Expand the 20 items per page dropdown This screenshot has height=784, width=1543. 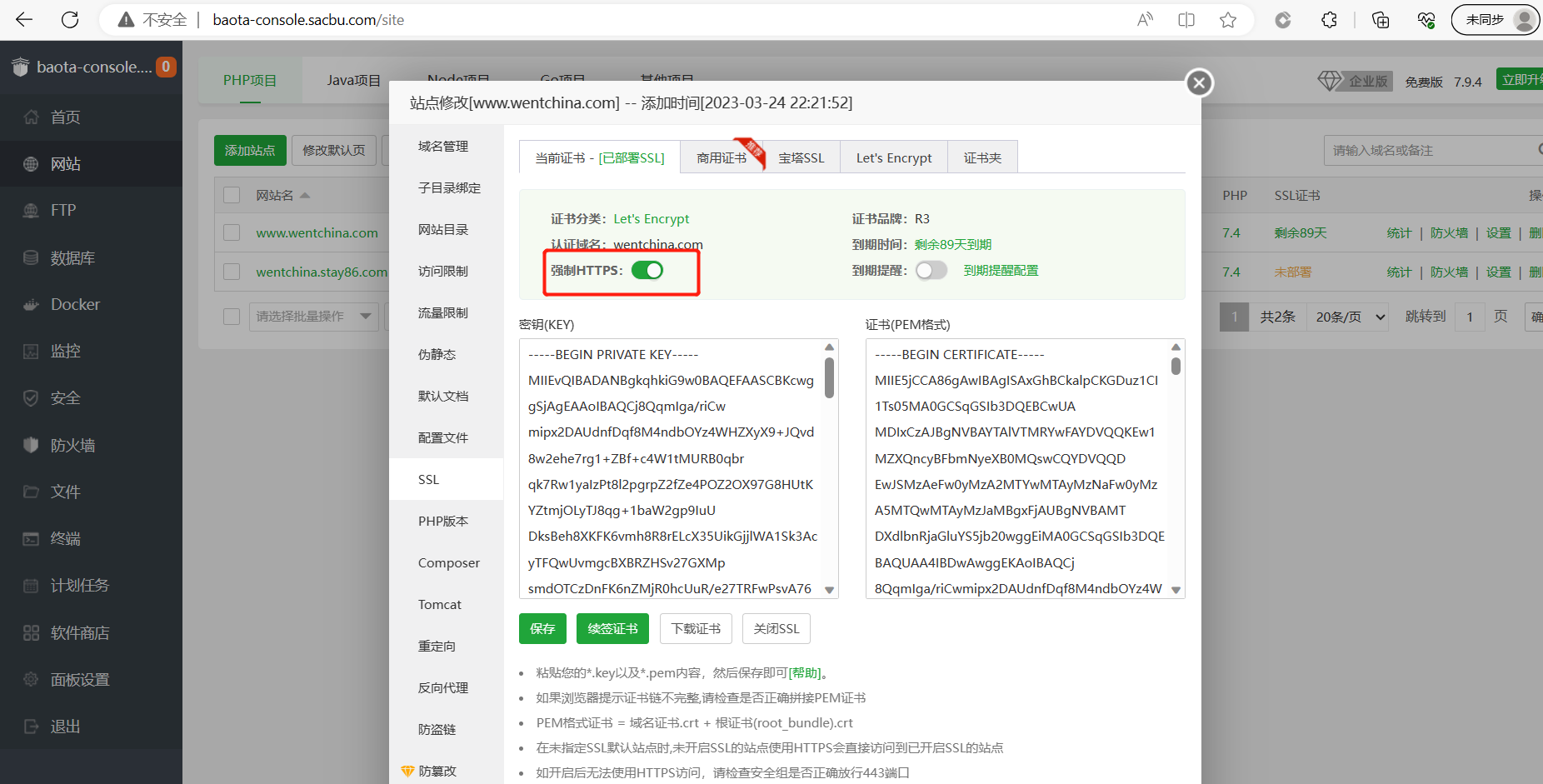pos(1349,317)
